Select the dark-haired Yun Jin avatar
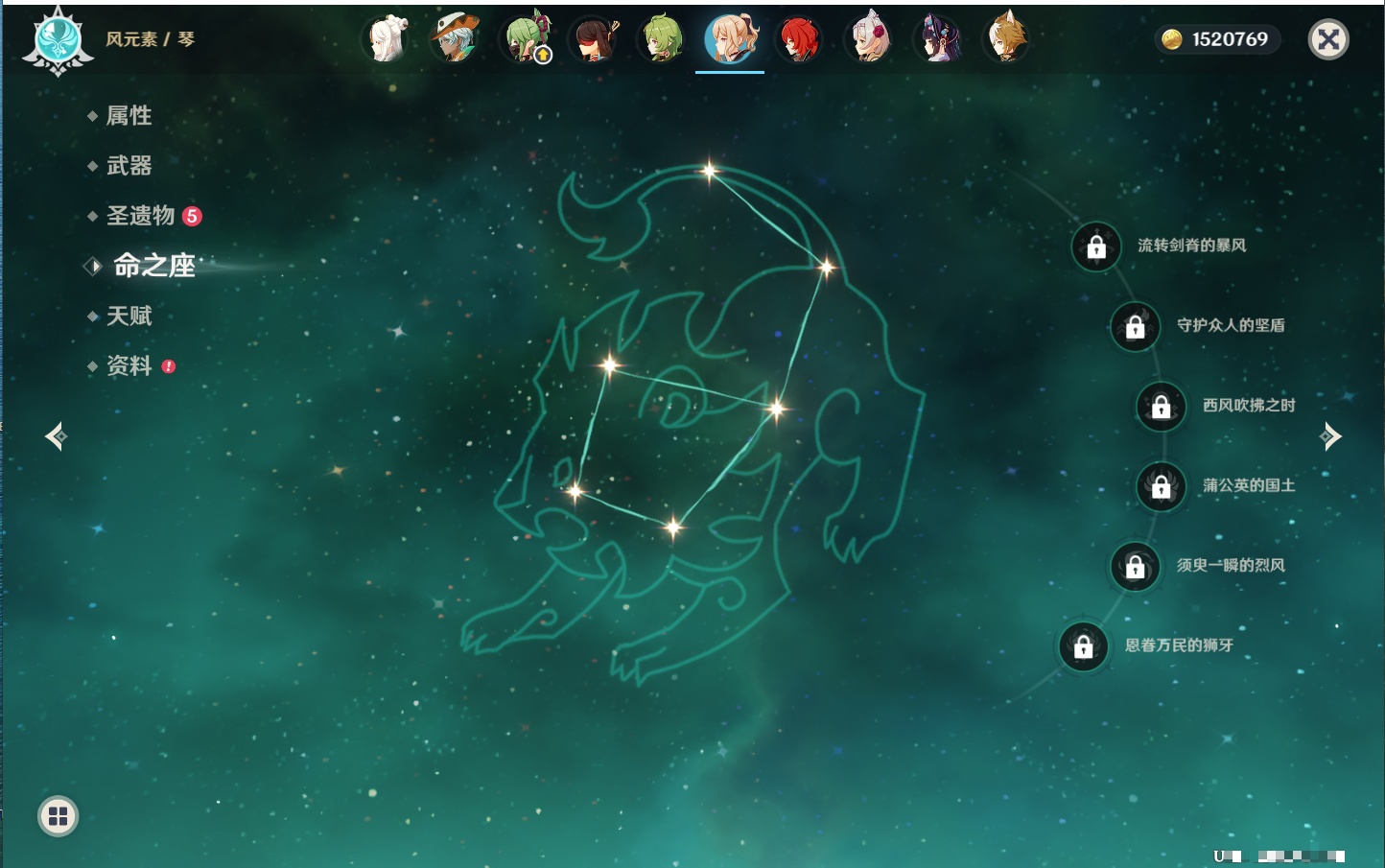 (x=937, y=39)
